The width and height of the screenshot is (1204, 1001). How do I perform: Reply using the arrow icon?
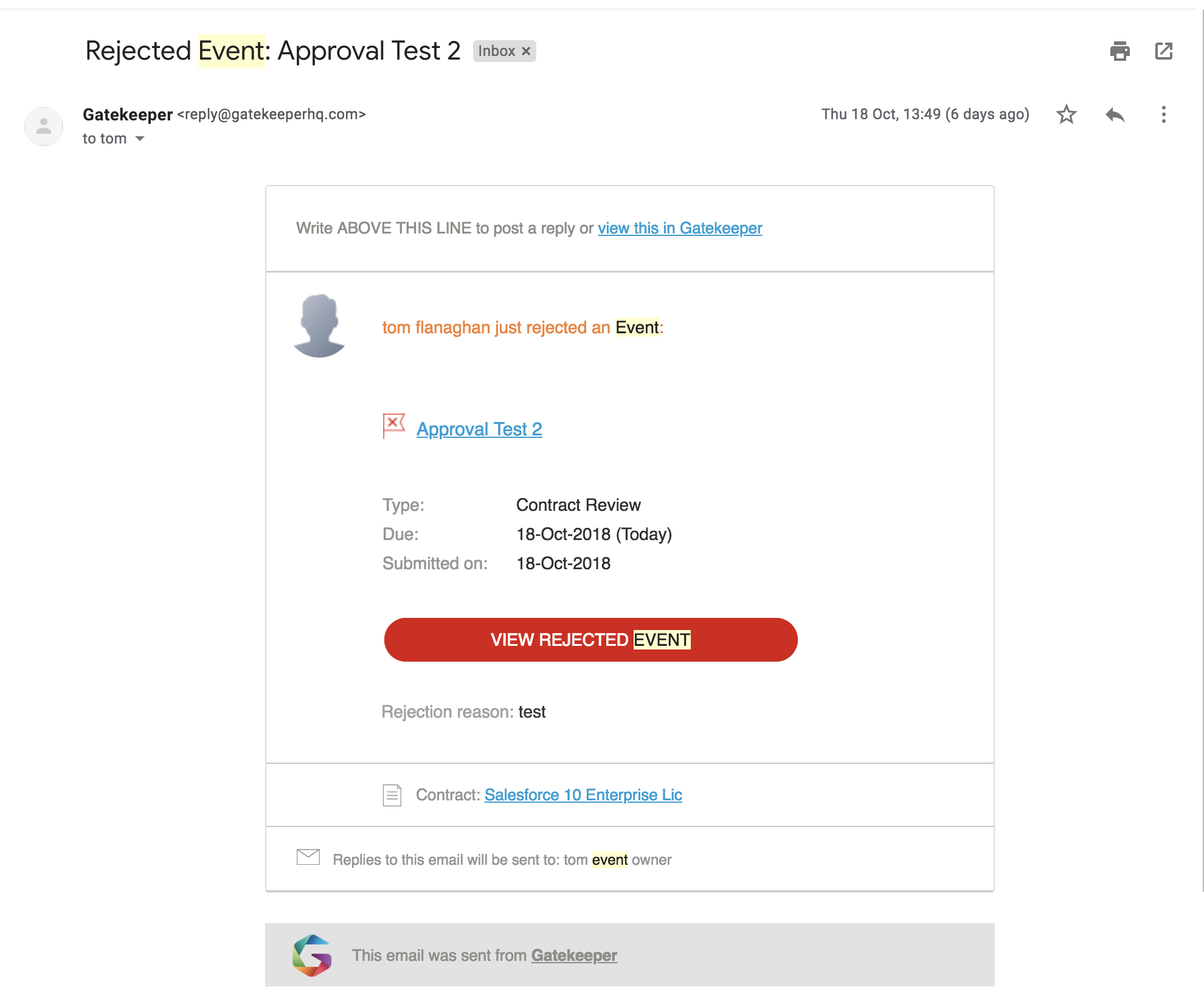1115,114
